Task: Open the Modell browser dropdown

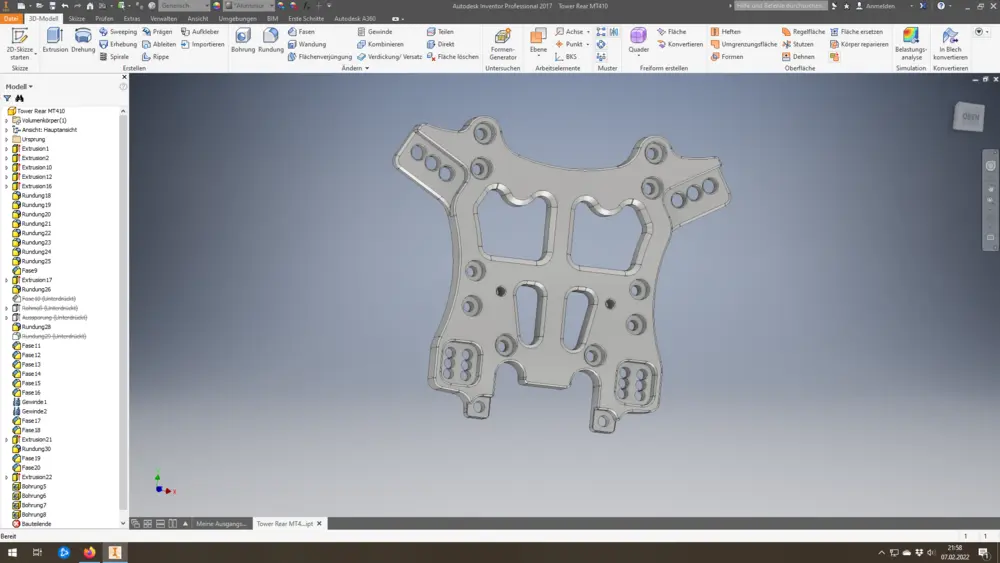Action: click(19, 86)
